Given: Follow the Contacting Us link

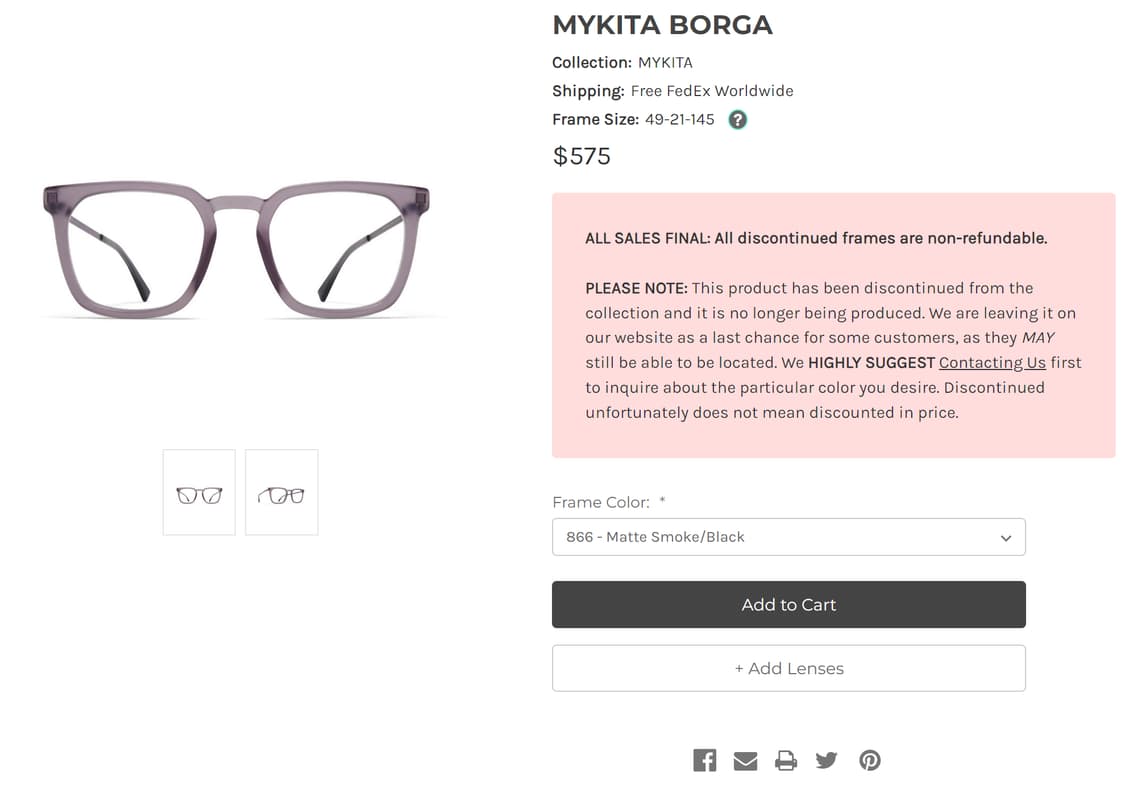Looking at the screenshot, I should [991, 362].
